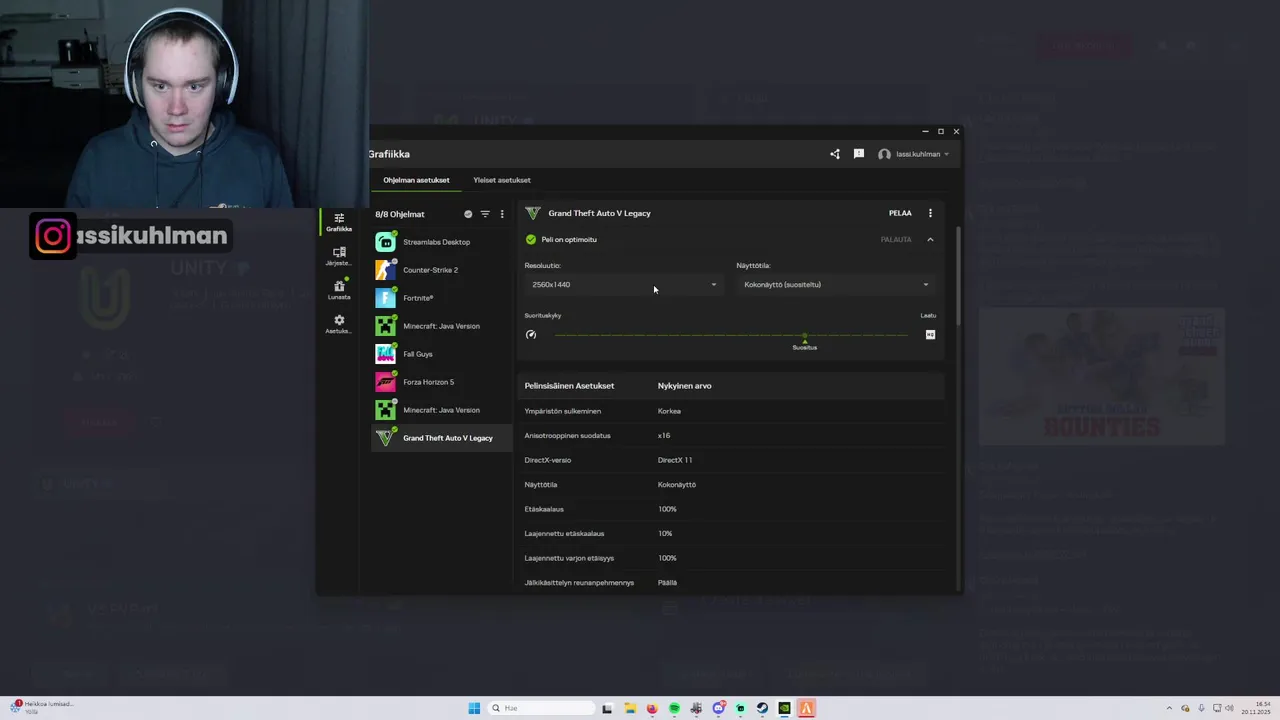The width and height of the screenshot is (1280, 720).
Task: Open Discord from the taskbar
Action: pyautogui.click(x=718, y=708)
